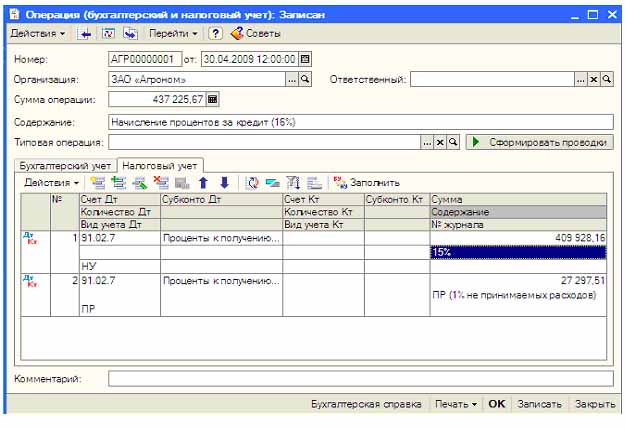Viewport: 626px width, 429px height.
Task: Click the Счет Кт column header
Action: 323,200
